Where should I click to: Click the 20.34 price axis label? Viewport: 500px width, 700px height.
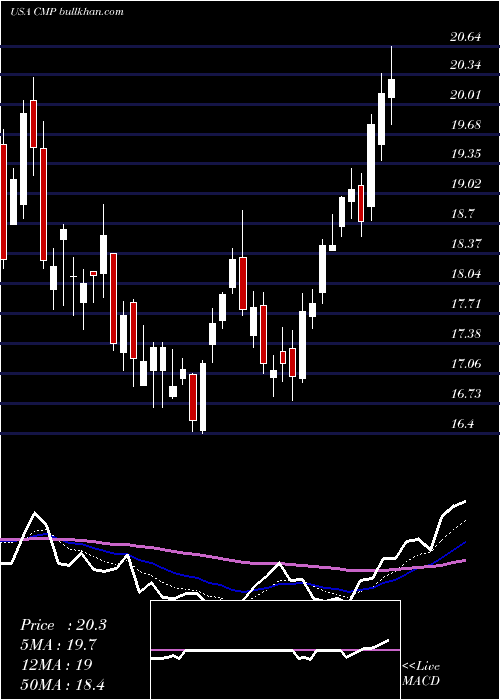tap(466, 65)
